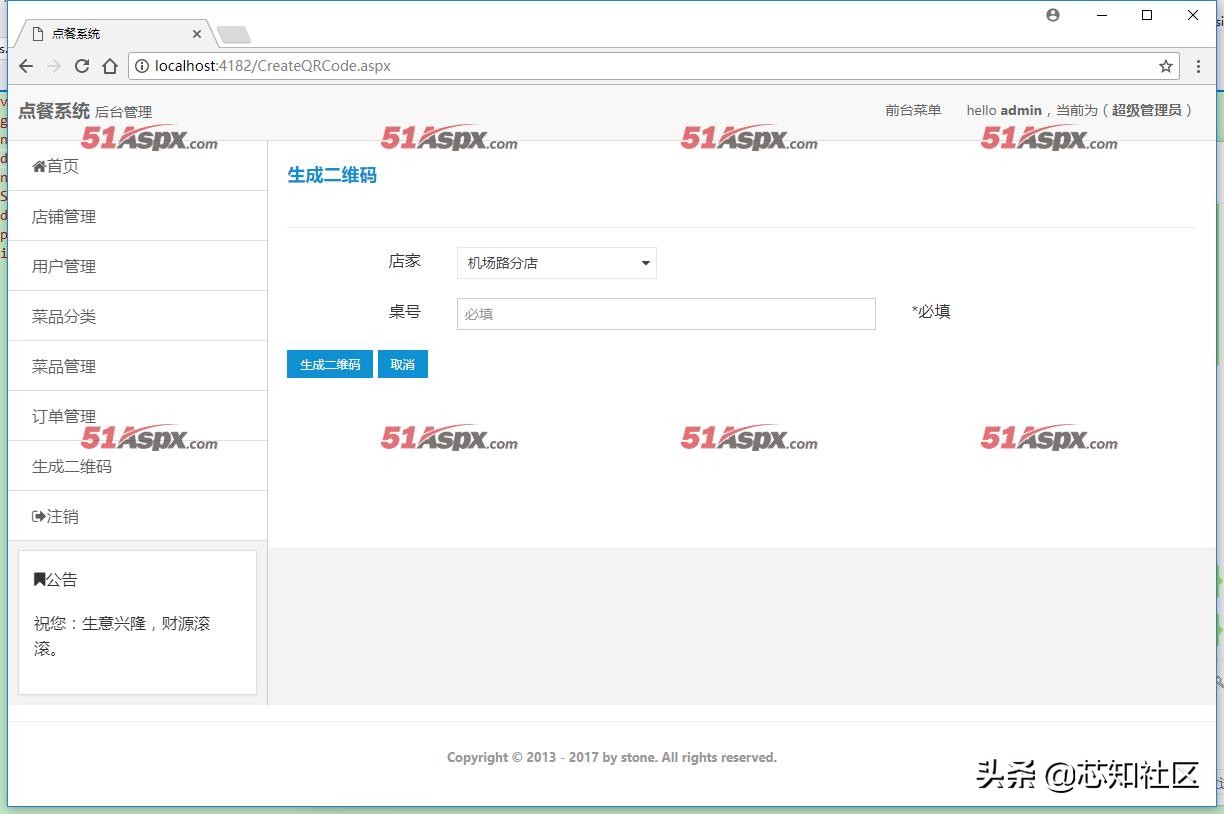
Task: Select 订单管理 in the sidebar
Action: point(64,416)
